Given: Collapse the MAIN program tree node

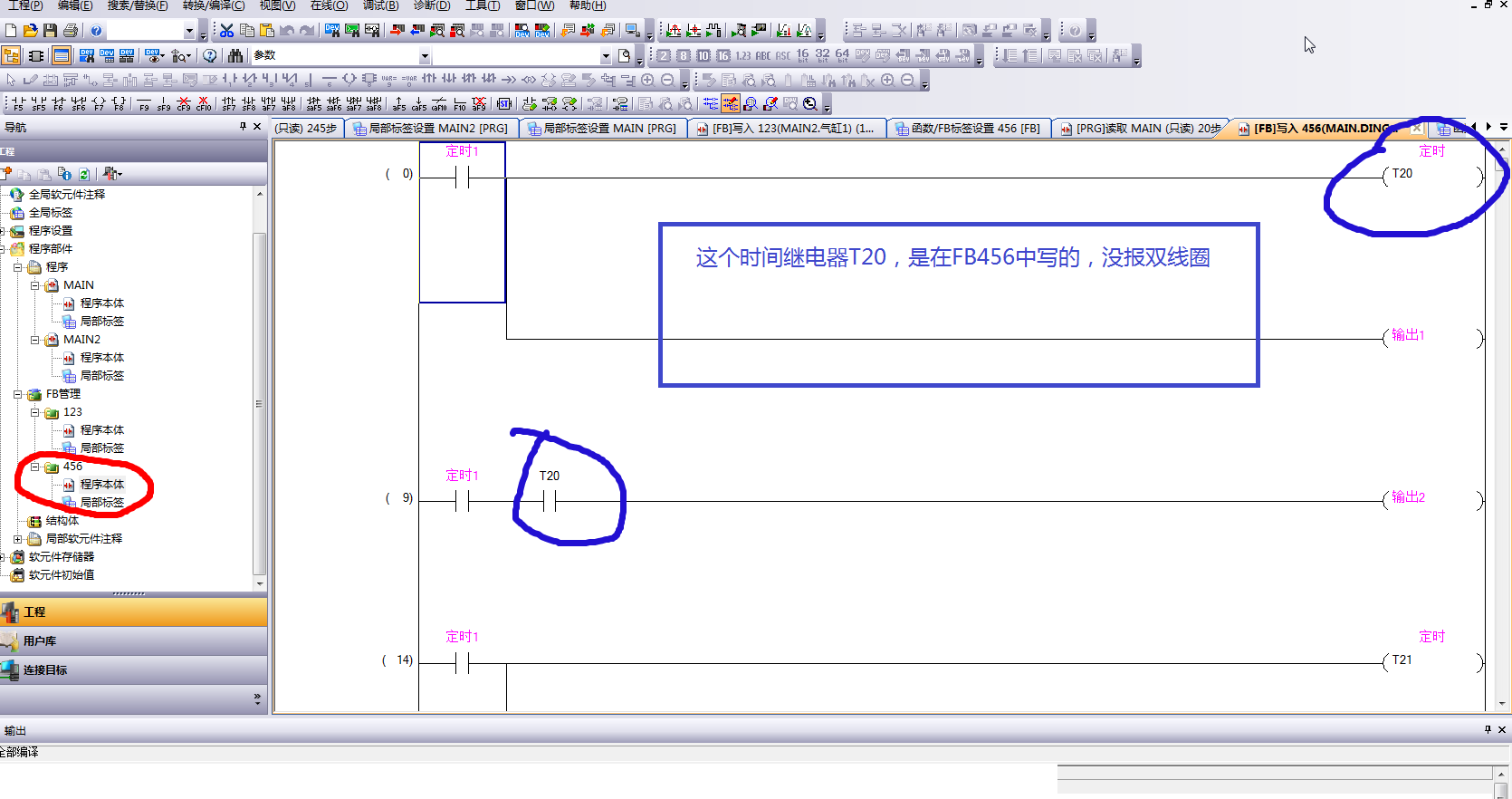Looking at the screenshot, I should coord(35,285).
